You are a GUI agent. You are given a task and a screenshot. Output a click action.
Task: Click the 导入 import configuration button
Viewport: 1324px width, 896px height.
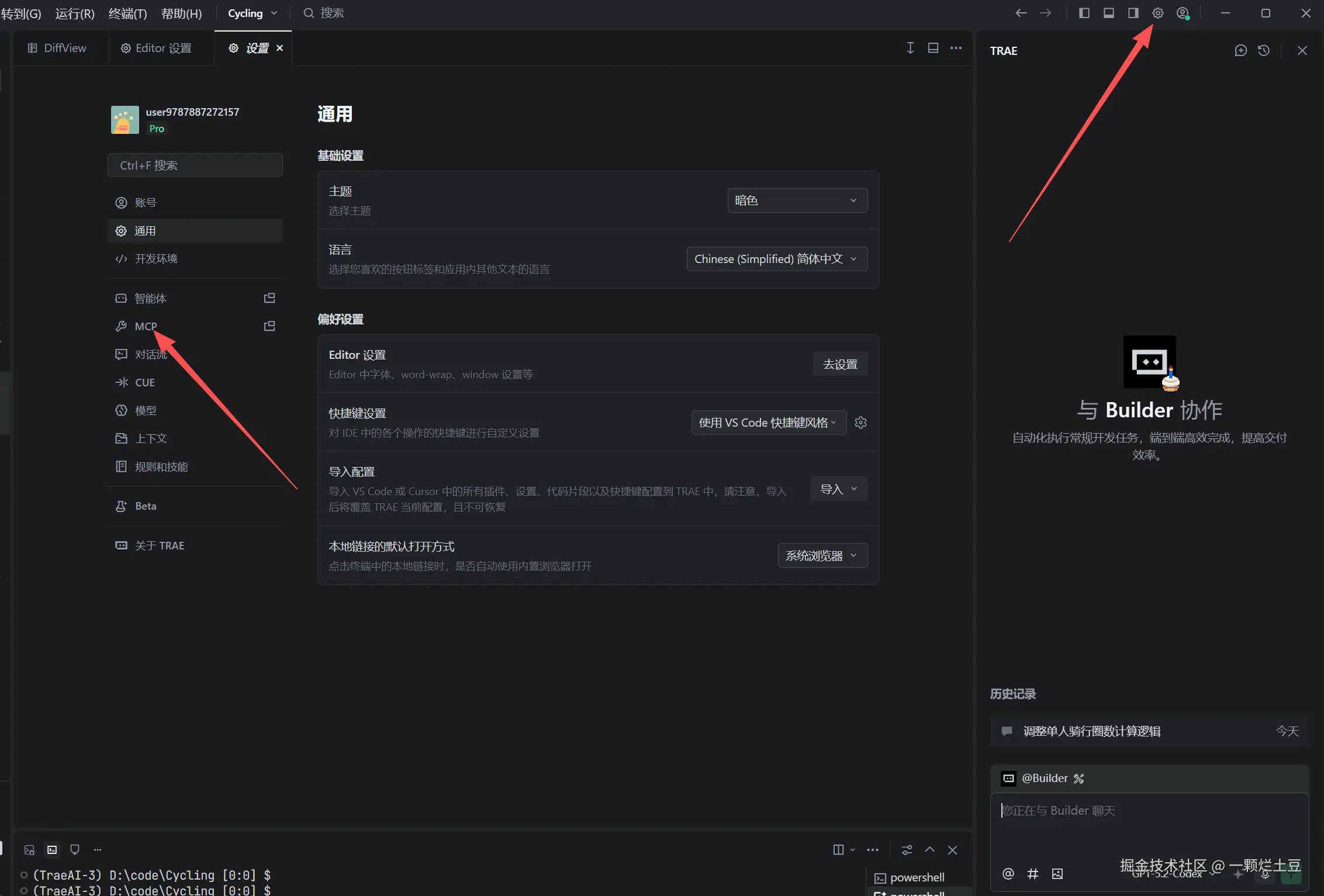coord(838,489)
